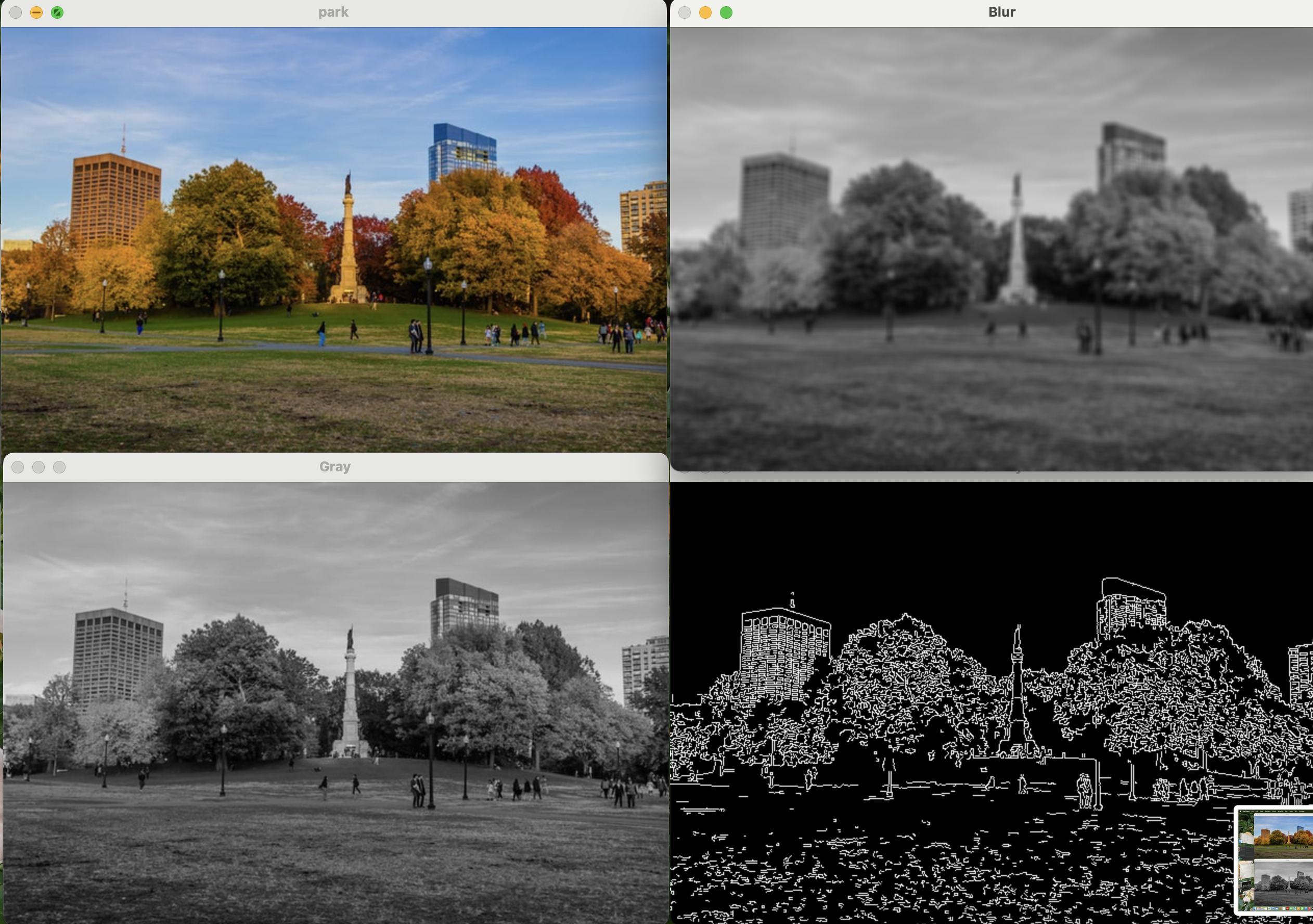Screen dimensions: 1313x924
Task: Minimize the Blur window
Action: pos(705,12)
